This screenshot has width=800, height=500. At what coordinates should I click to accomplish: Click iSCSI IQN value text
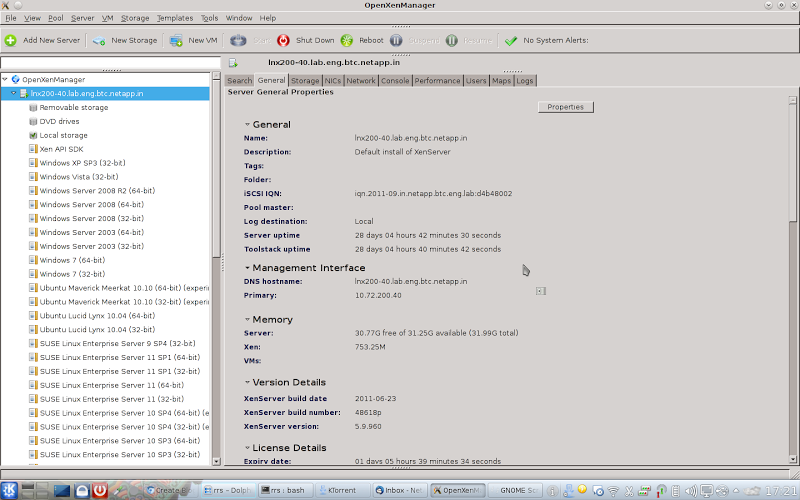point(433,193)
